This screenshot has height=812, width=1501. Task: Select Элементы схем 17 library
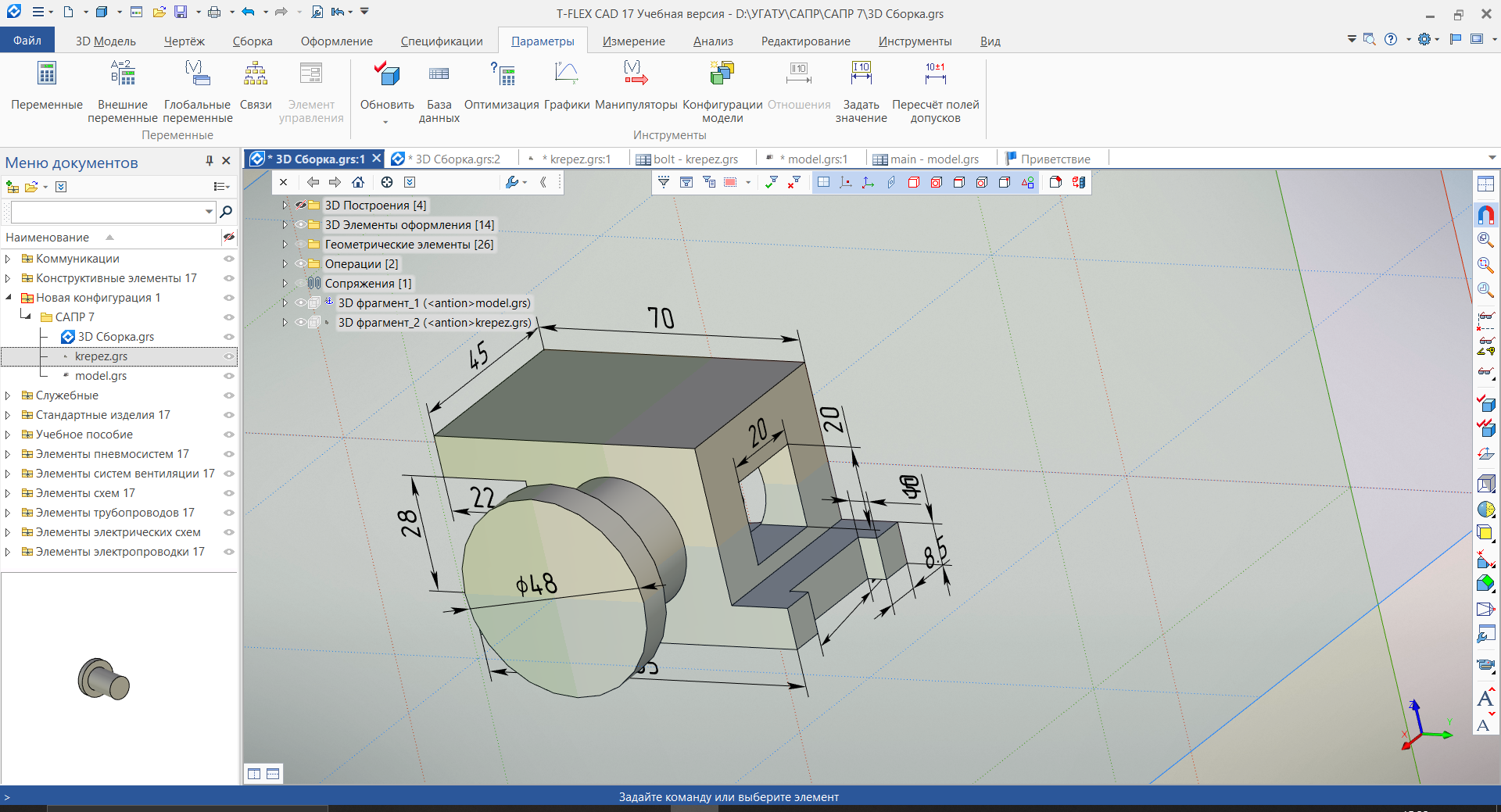coord(85,493)
